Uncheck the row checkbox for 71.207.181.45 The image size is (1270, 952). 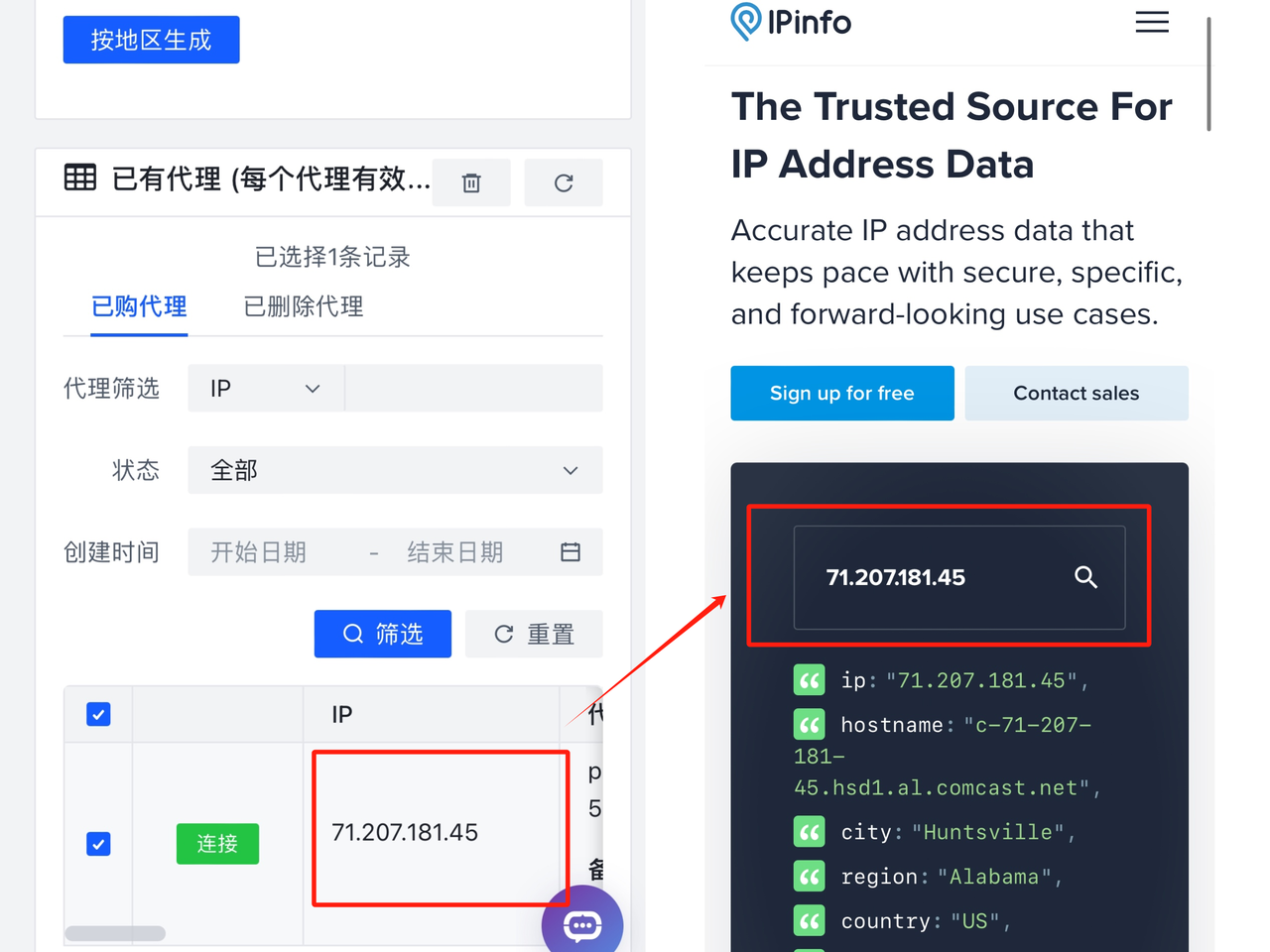pos(98,844)
